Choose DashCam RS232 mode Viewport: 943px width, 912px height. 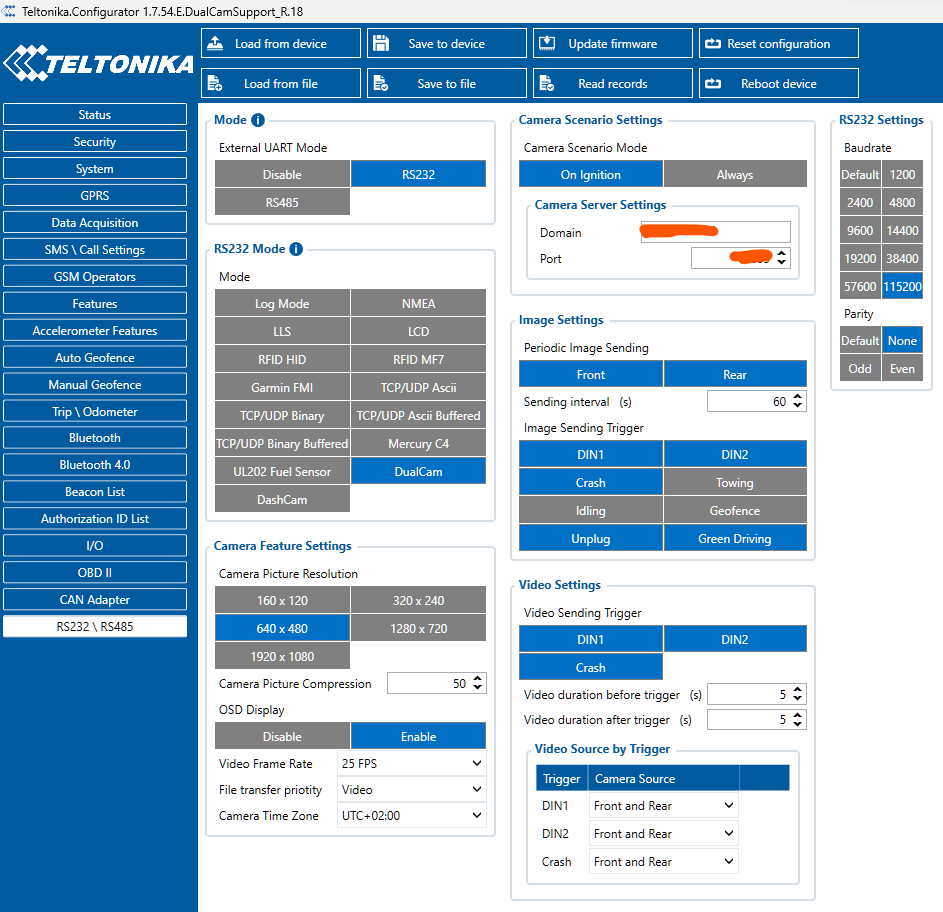(282, 500)
